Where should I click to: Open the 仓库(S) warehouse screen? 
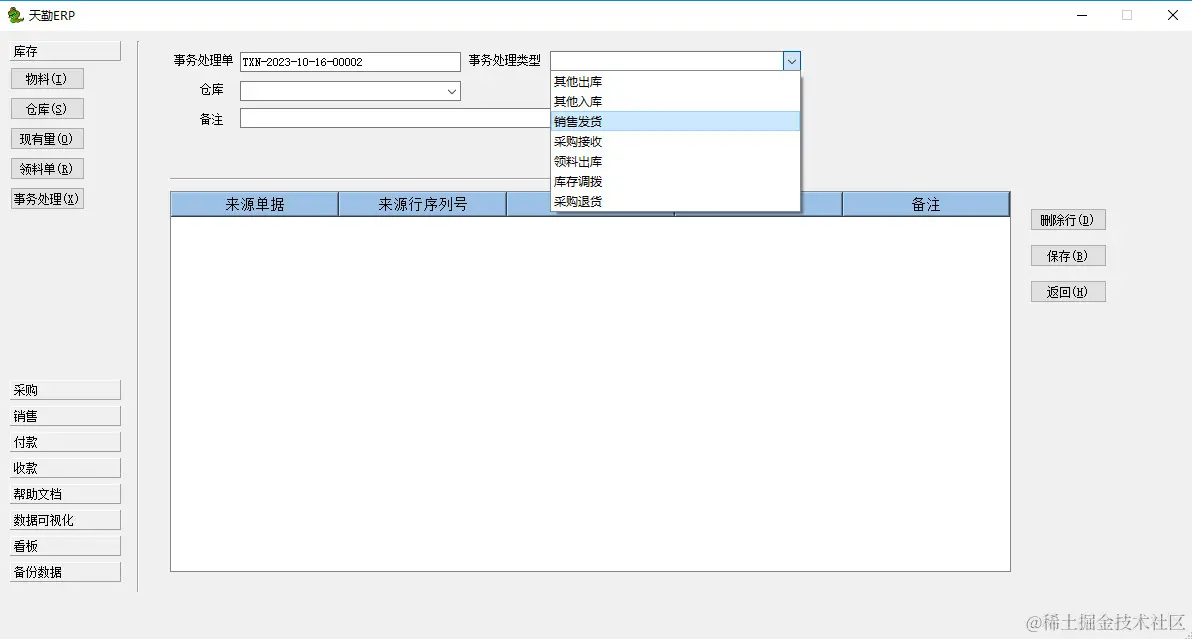(x=46, y=108)
